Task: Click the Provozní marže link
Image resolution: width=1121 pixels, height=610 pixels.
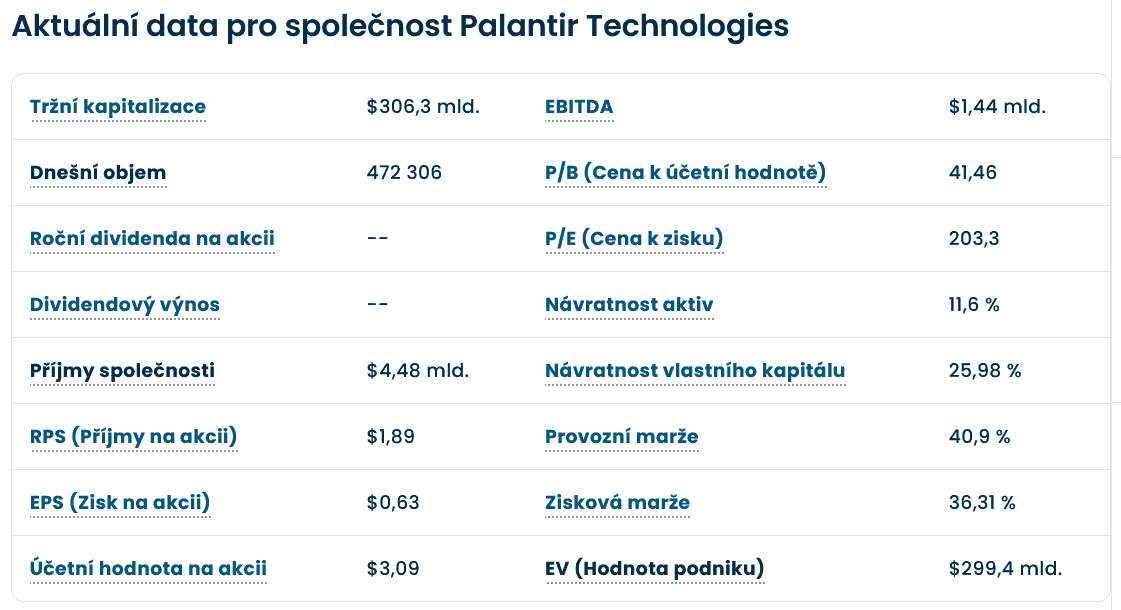Action: [x=621, y=437]
